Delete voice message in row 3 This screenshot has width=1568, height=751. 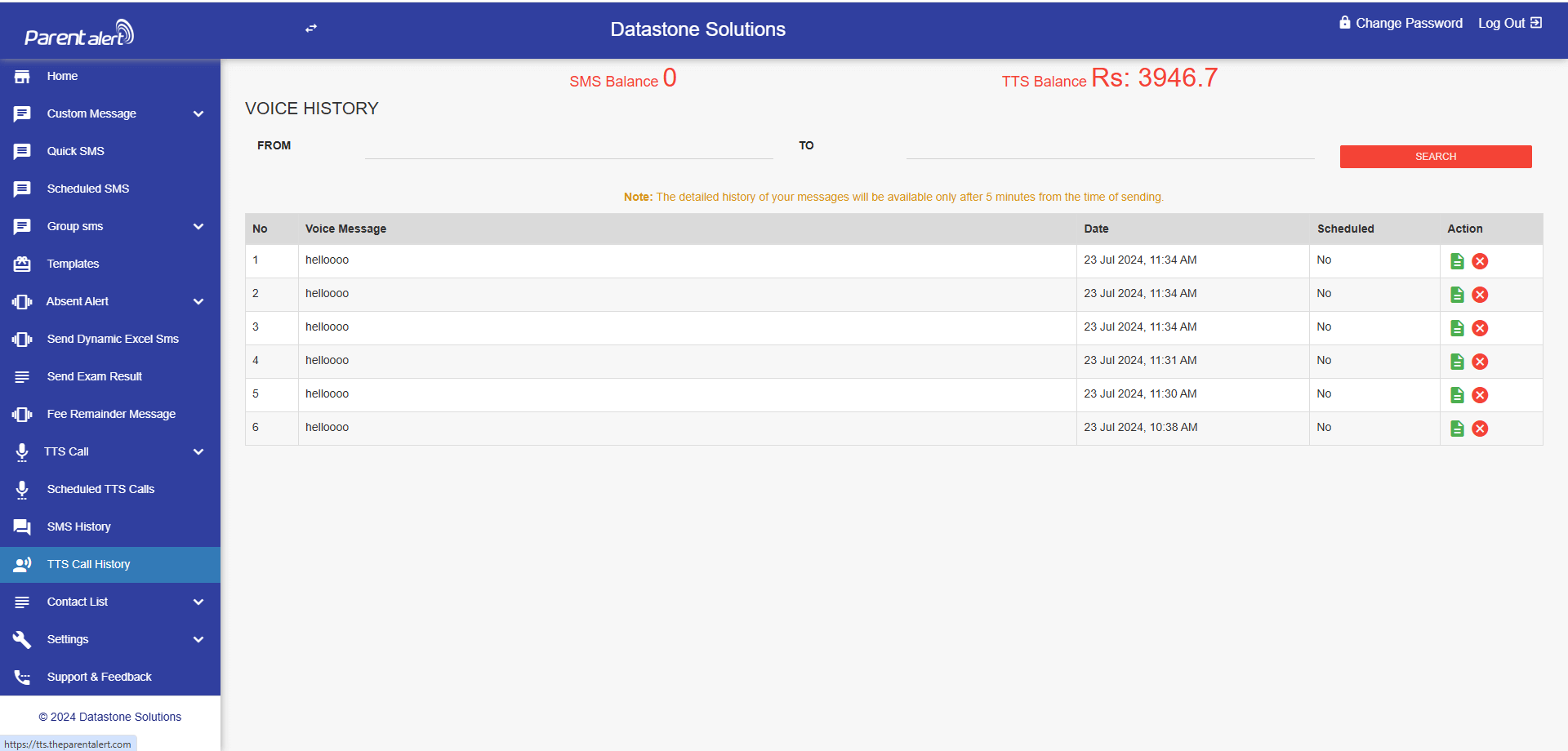(x=1480, y=328)
